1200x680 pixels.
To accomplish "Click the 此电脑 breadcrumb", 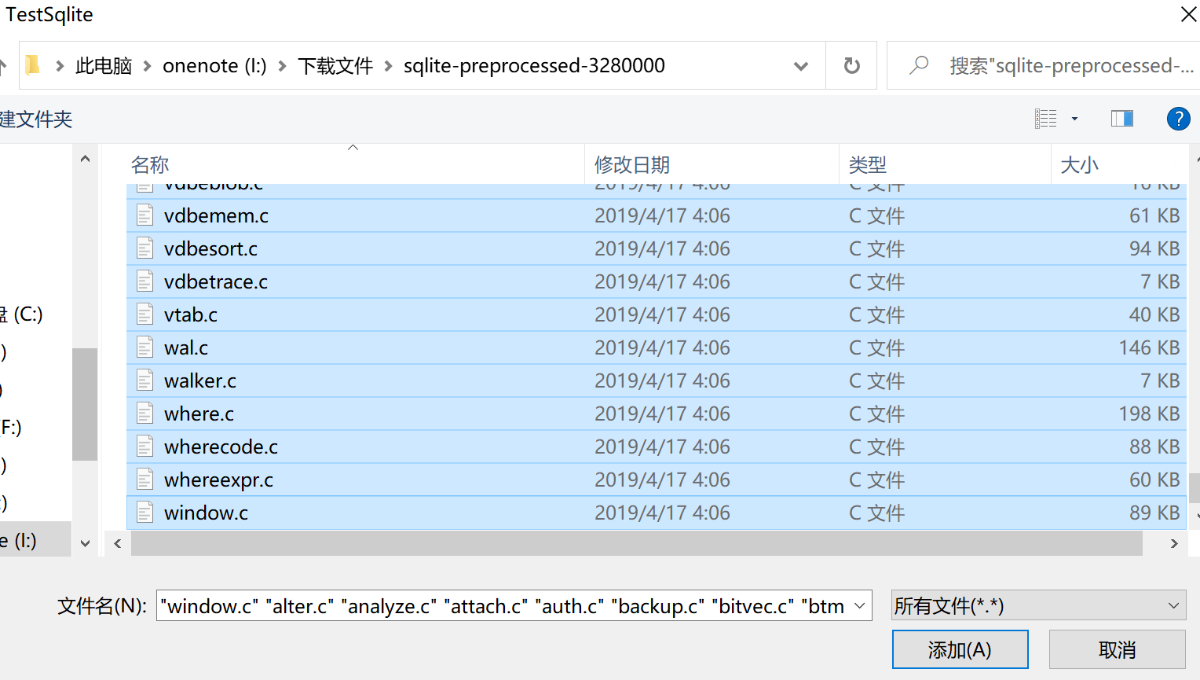I will click(x=104, y=66).
